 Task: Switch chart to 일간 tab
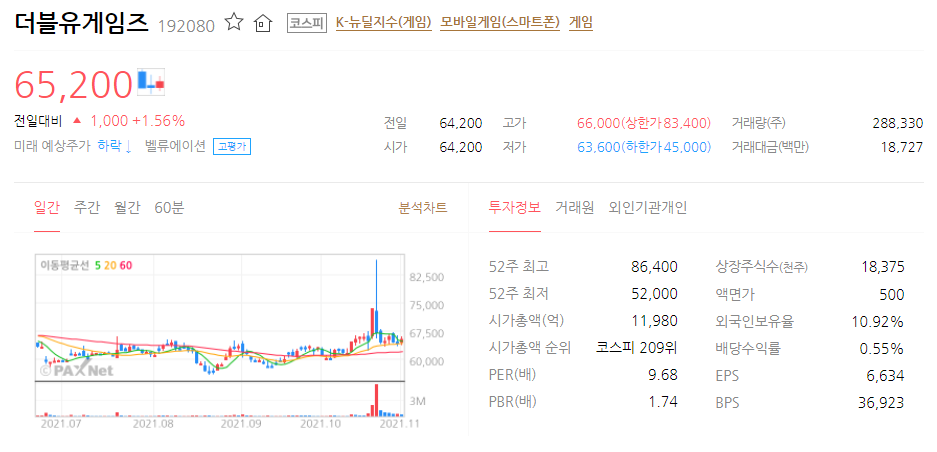tap(47, 208)
